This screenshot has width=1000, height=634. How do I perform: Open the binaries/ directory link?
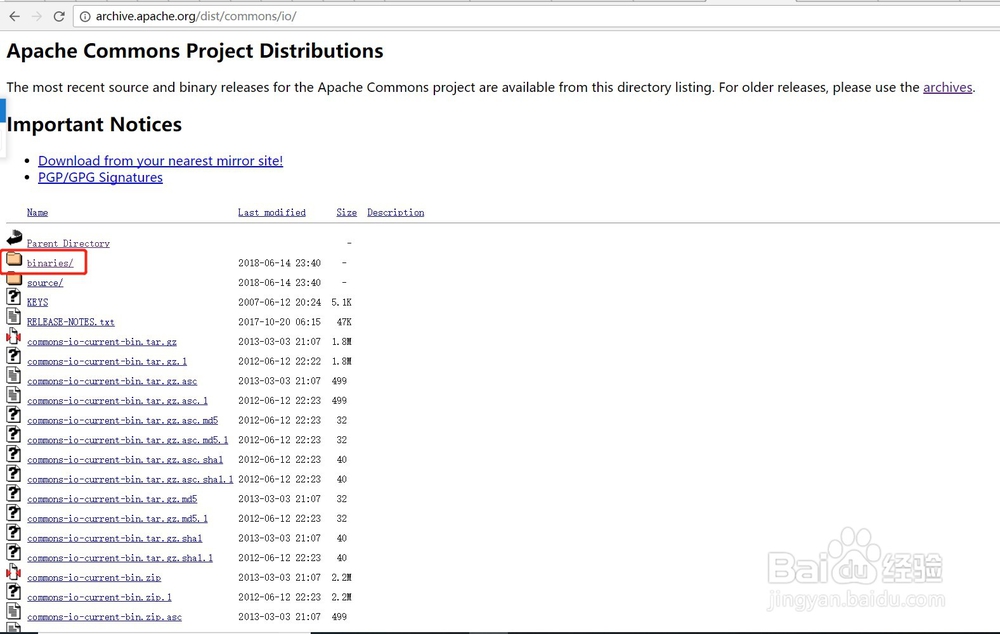(x=50, y=263)
